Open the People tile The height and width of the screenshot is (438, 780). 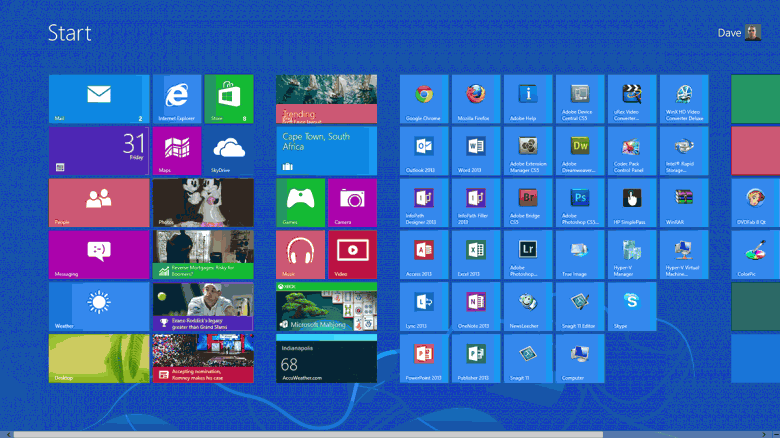pyautogui.click(x=99, y=203)
